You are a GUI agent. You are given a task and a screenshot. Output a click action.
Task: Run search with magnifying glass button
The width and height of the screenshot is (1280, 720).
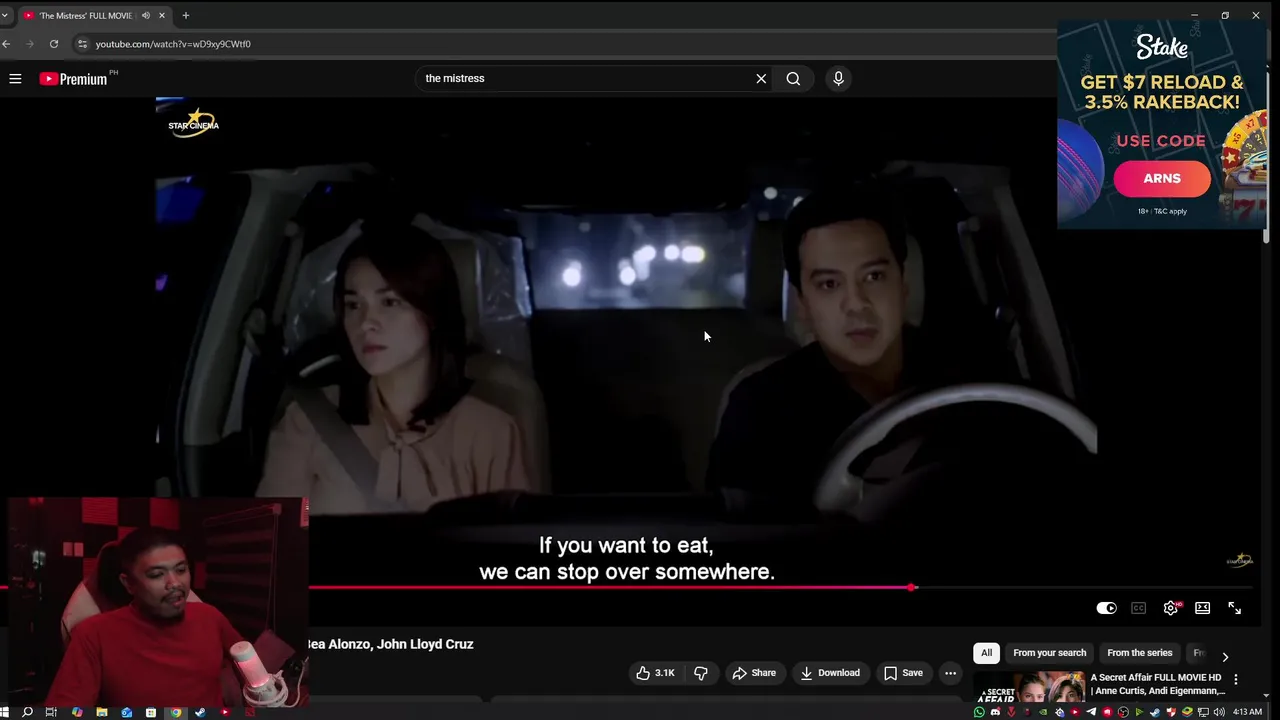[x=793, y=78]
